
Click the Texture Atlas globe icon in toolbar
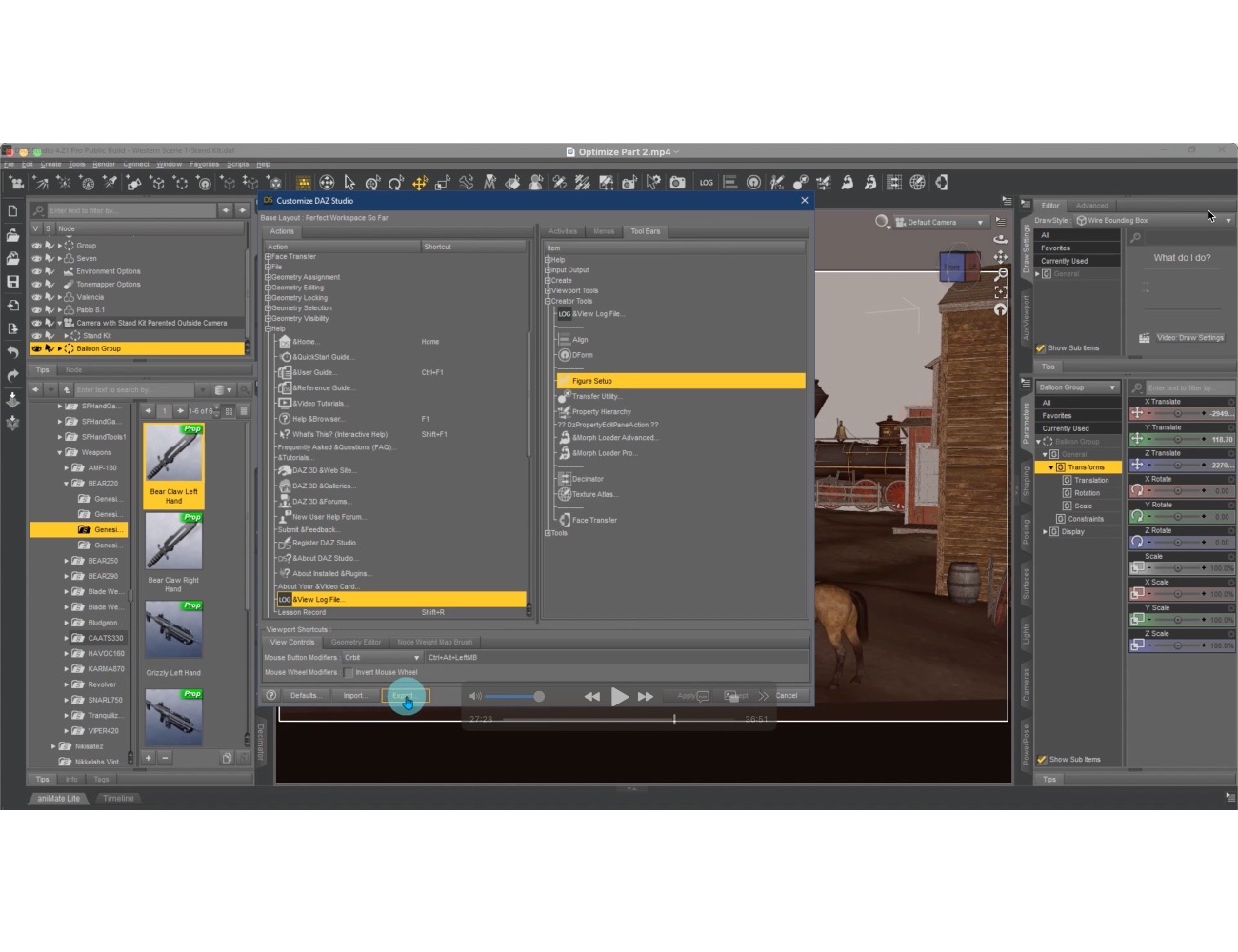pos(917,183)
